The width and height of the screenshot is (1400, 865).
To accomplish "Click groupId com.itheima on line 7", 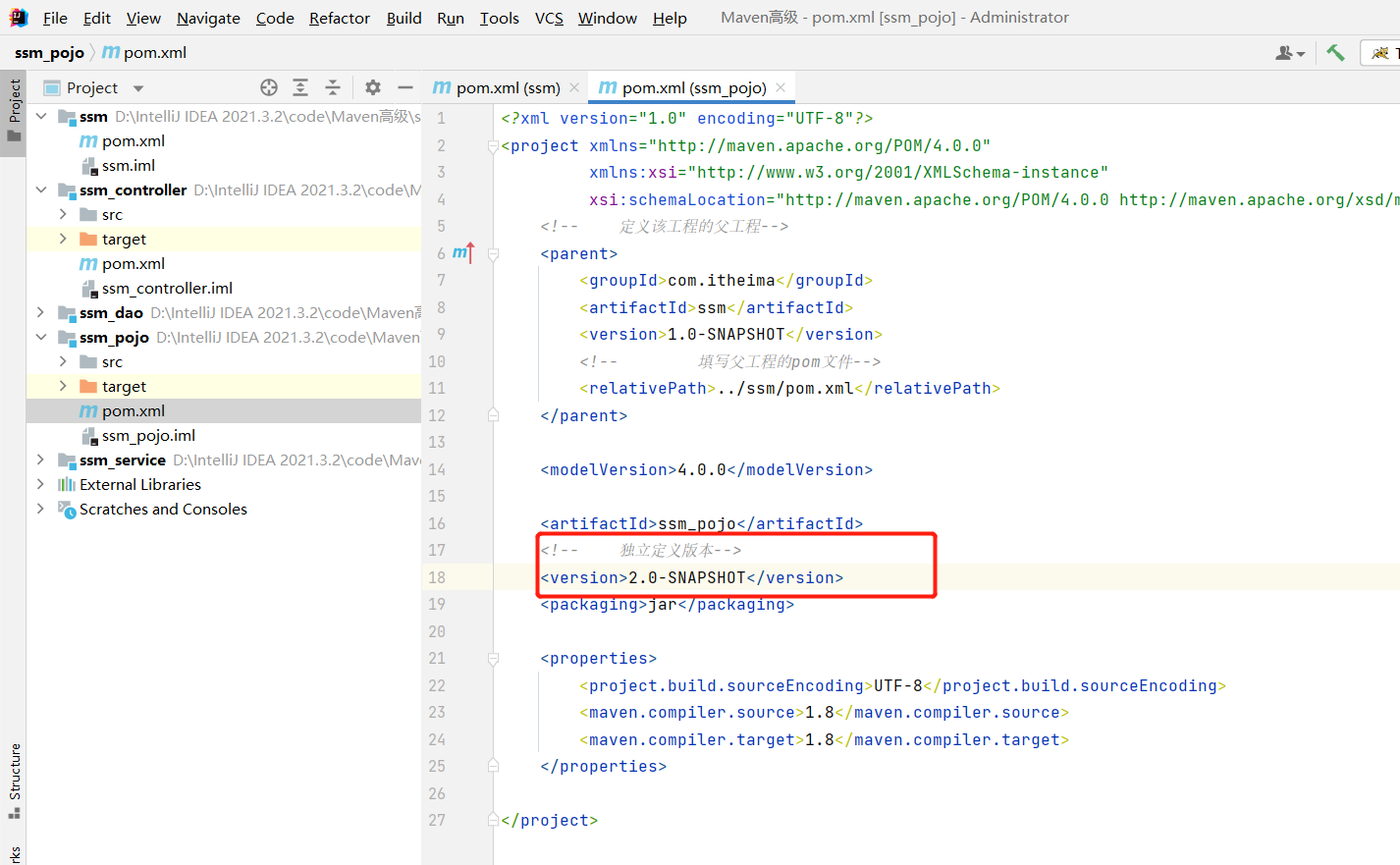I will (726, 280).
